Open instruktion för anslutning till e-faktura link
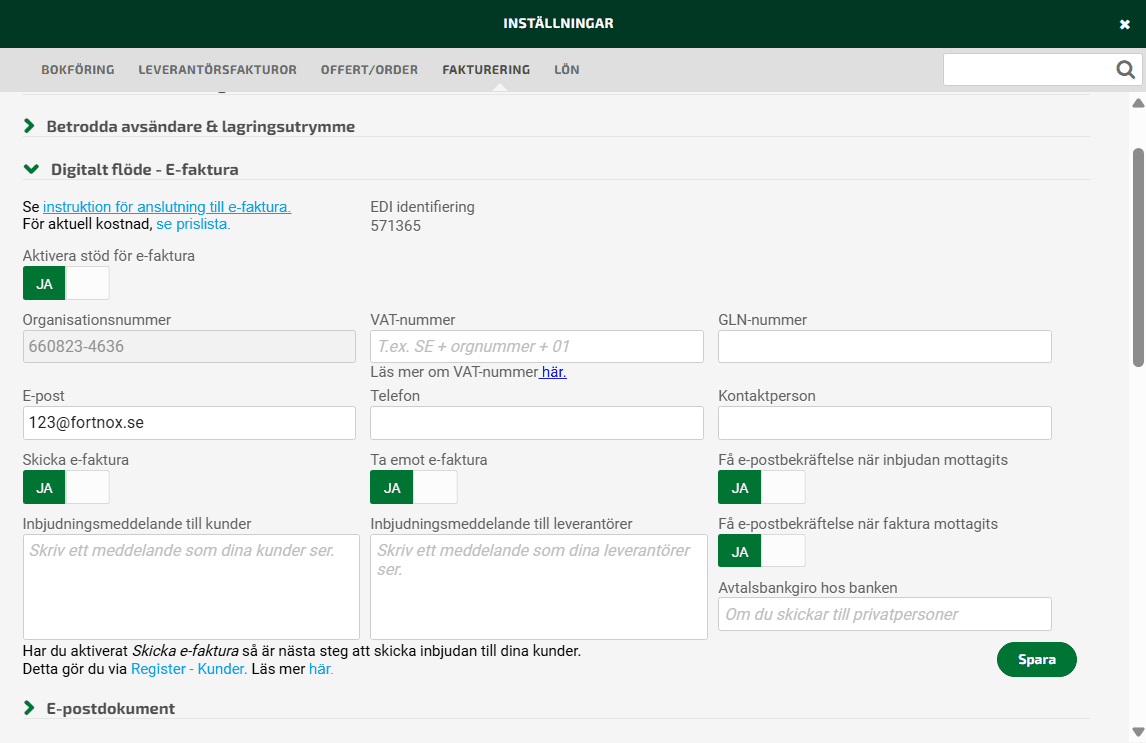Viewport: 1146px width, 743px height. [x=166, y=207]
